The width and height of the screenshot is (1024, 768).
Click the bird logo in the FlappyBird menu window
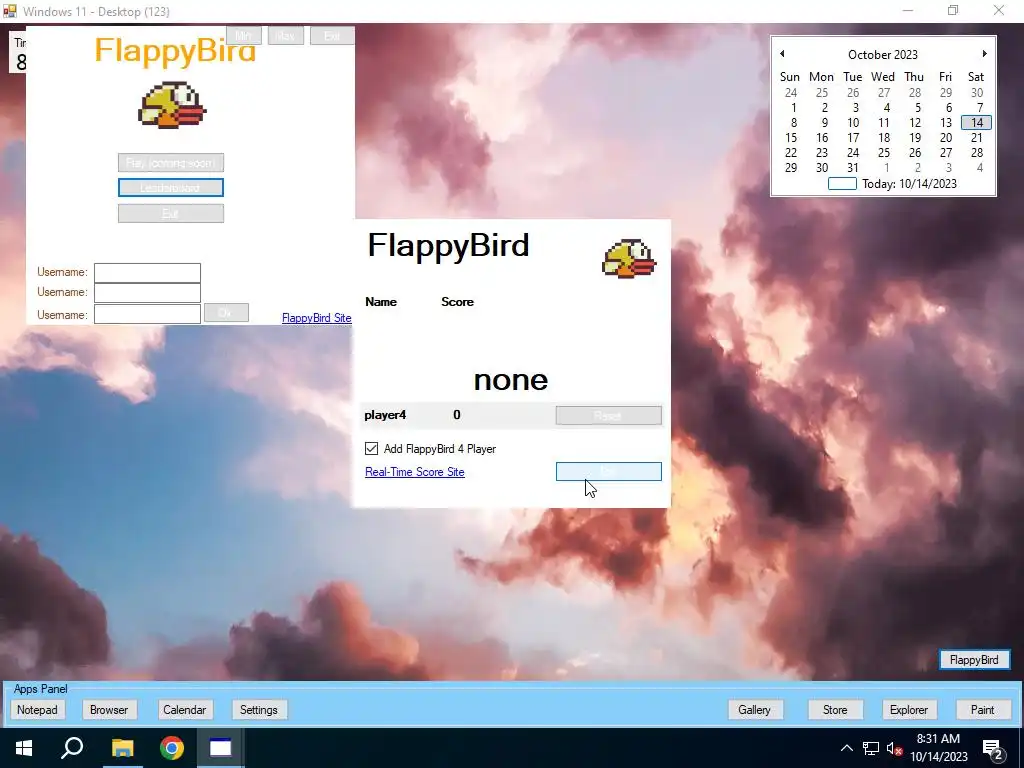point(172,104)
